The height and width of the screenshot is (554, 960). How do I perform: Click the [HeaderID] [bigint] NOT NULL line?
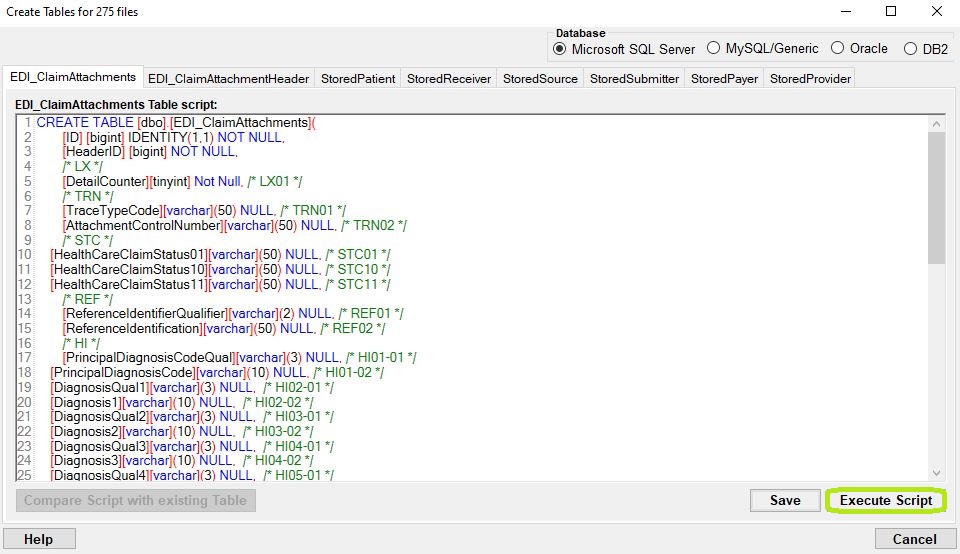pos(150,152)
